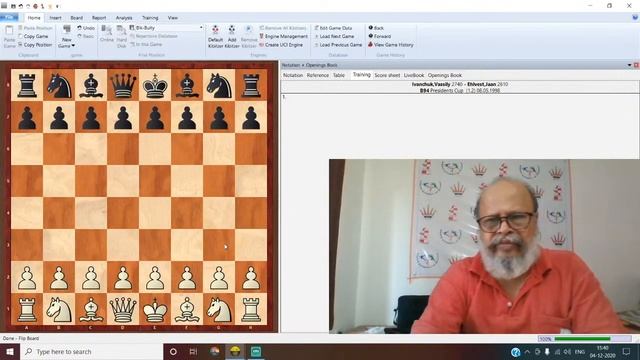The height and width of the screenshot is (360, 640).
Task: Click the white bishop on f1
Action: click(x=187, y=309)
